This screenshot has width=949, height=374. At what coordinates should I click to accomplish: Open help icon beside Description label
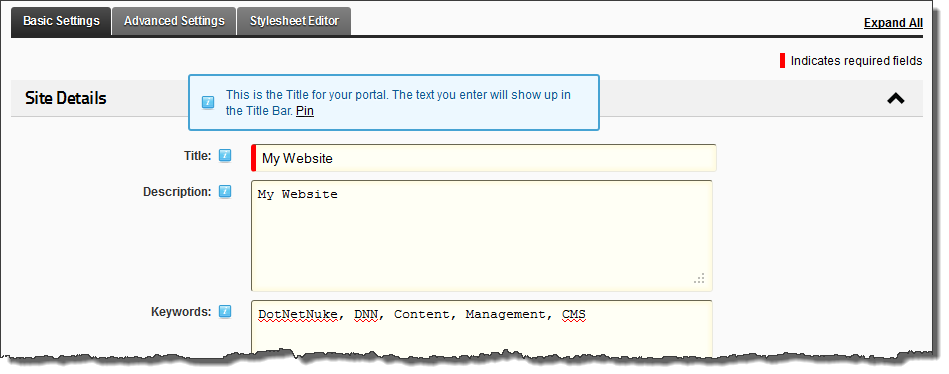pos(225,192)
